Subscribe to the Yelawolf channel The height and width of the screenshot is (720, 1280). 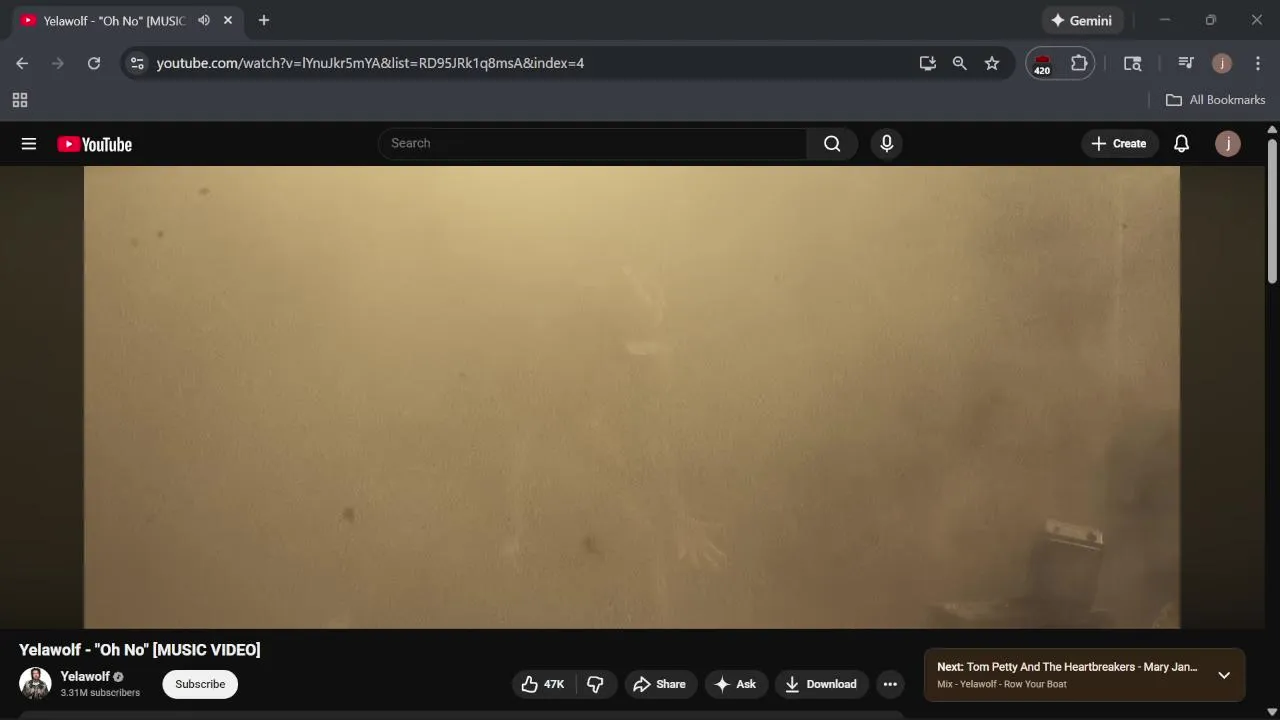[x=200, y=684]
